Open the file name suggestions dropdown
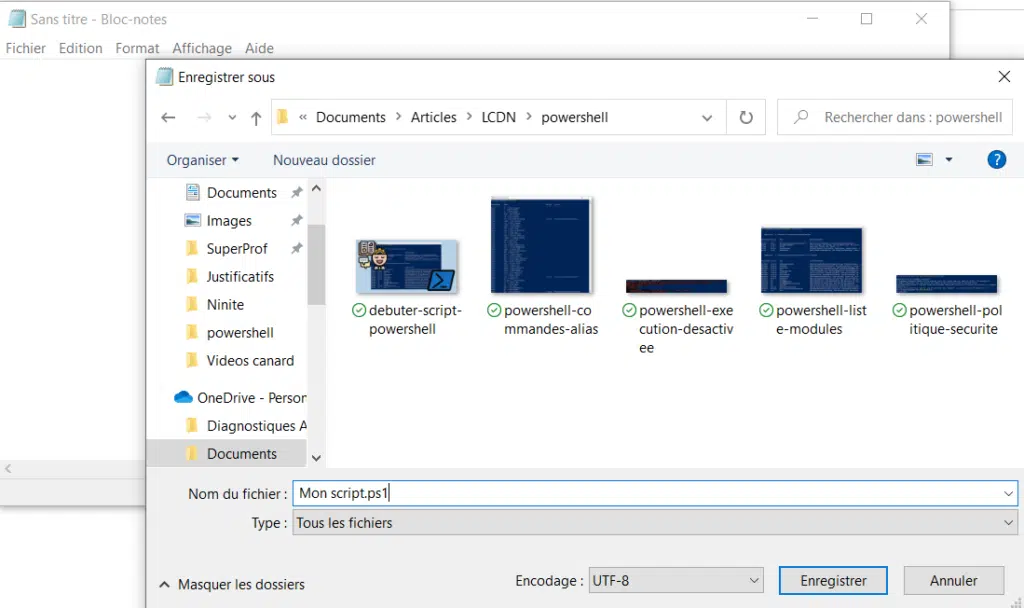The width and height of the screenshot is (1024, 608). [x=1008, y=493]
